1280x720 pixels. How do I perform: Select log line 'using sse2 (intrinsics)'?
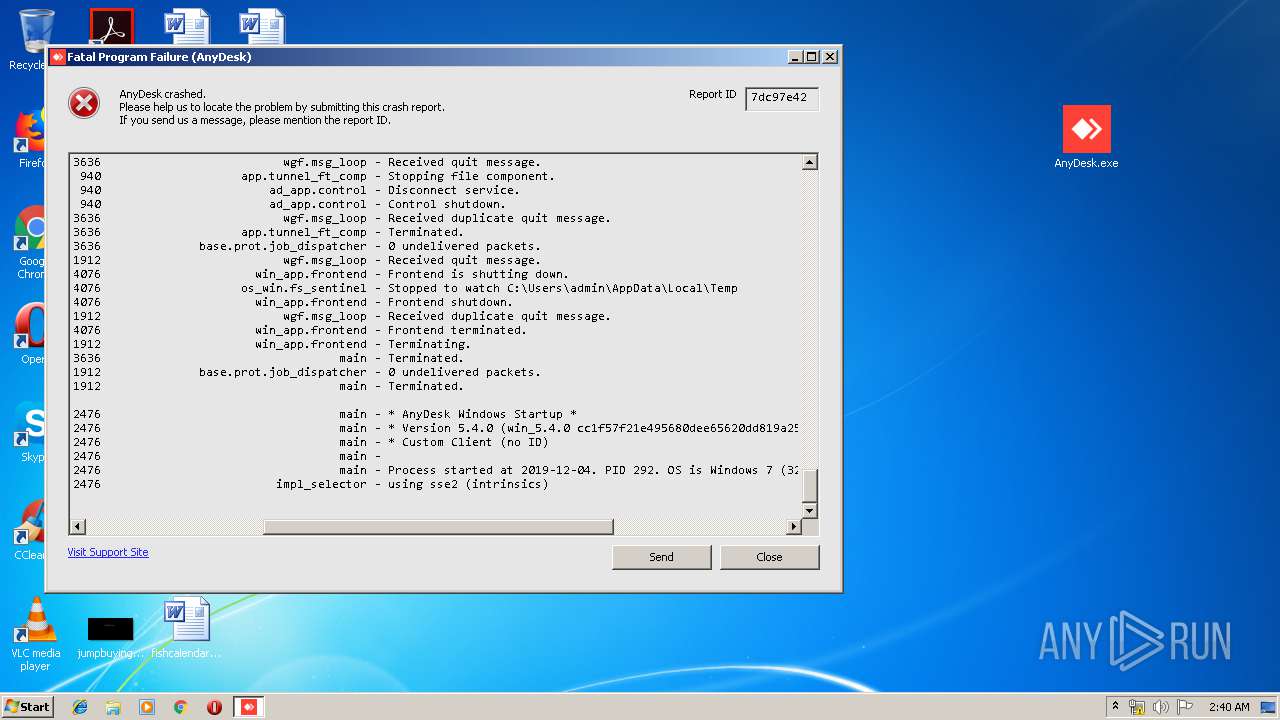[468, 484]
